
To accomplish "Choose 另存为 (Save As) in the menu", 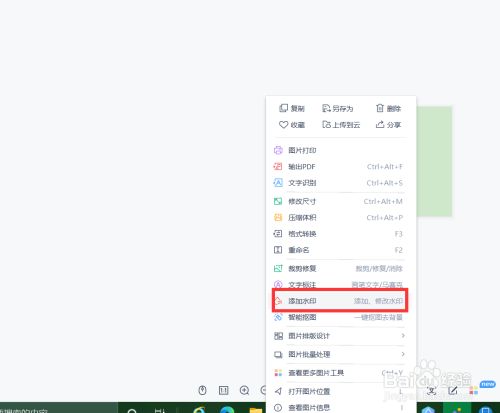I will coord(337,108).
